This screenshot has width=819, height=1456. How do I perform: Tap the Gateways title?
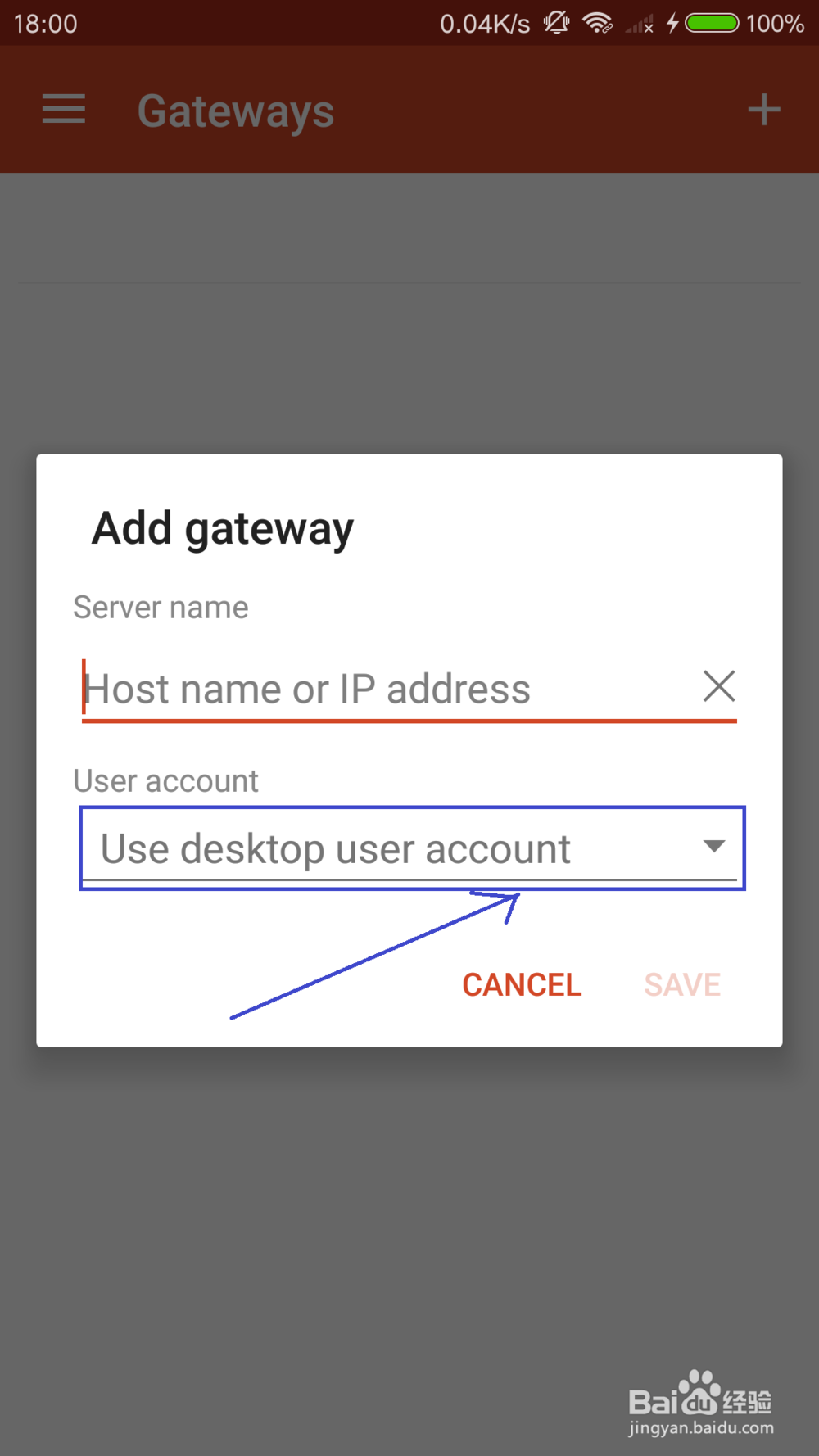click(236, 111)
